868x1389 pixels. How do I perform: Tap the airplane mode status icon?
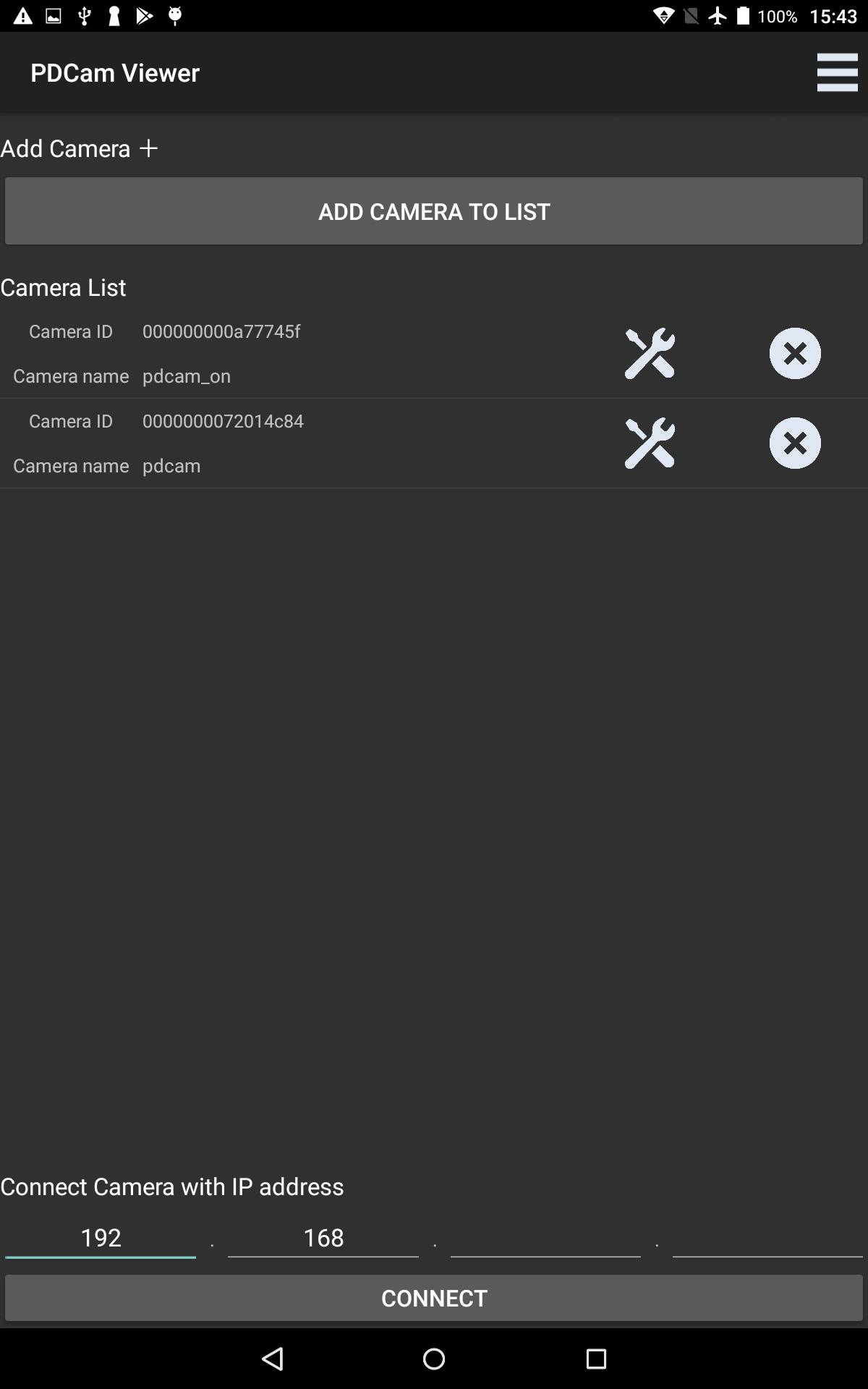pyautogui.click(x=718, y=16)
